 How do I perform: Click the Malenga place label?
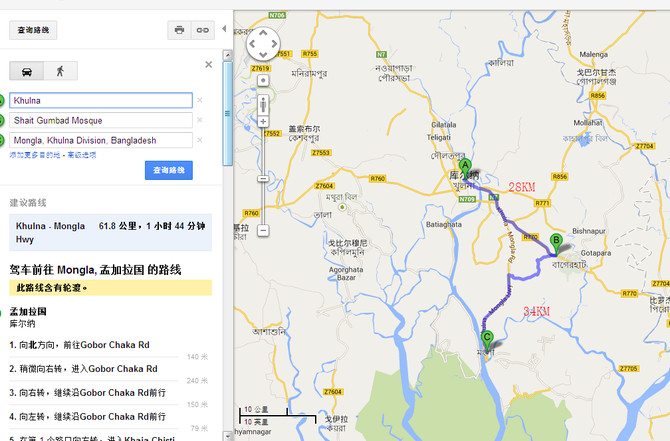tap(594, 55)
